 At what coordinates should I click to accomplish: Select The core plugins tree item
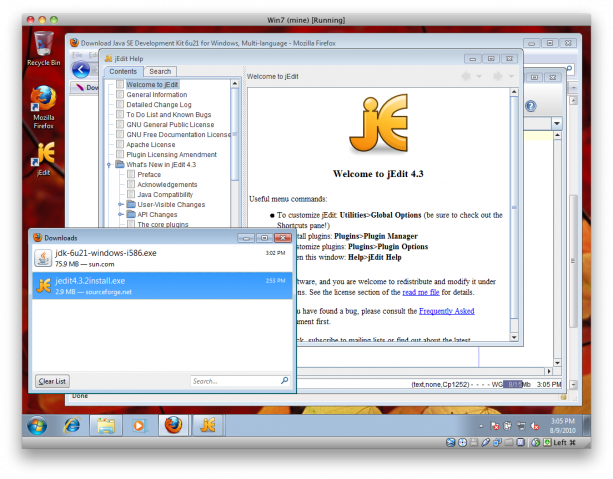[x=163, y=224]
